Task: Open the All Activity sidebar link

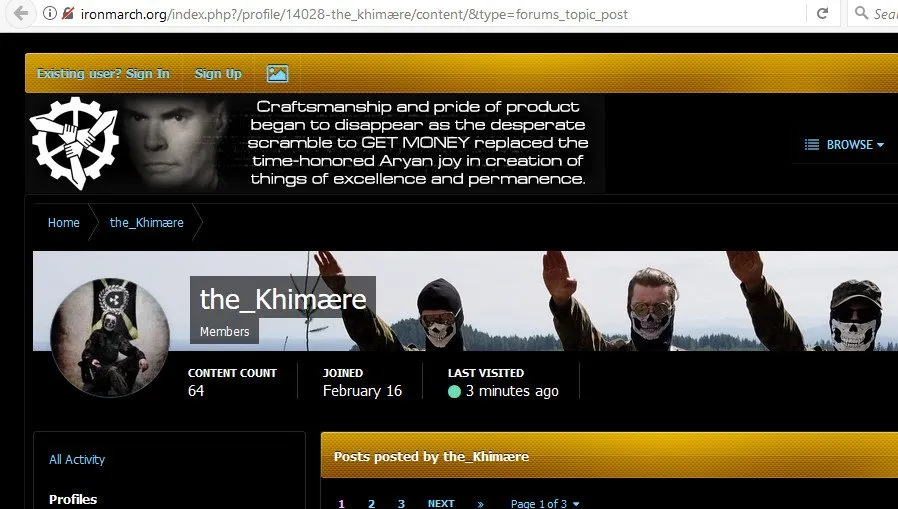Action: click(x=77, y=459)
